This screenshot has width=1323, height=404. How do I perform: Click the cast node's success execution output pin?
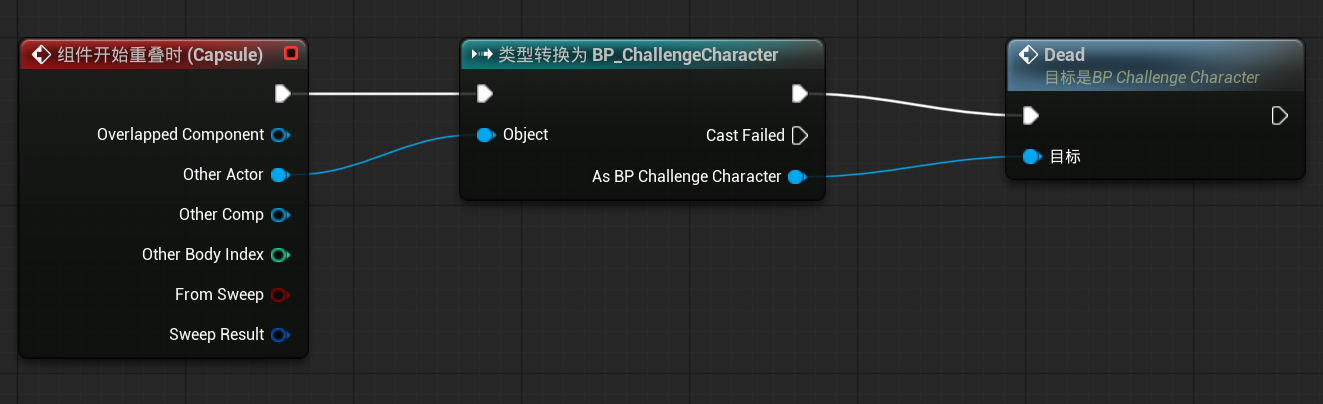(799, 94)
